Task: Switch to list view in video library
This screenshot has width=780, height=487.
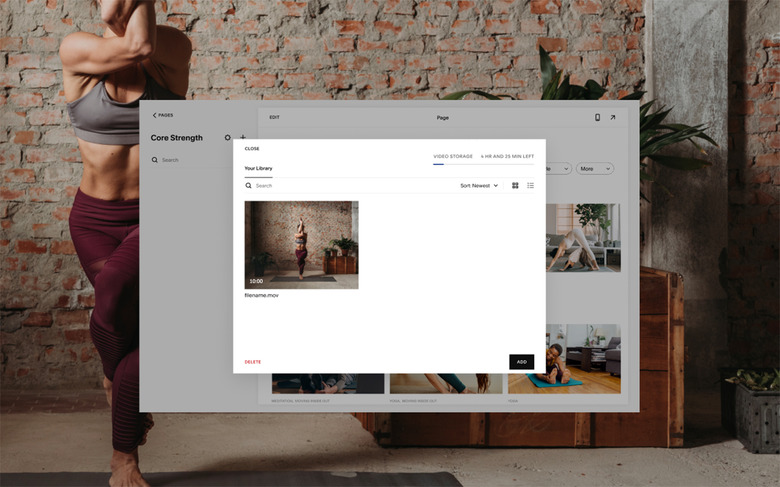Action: click(530, 185)
